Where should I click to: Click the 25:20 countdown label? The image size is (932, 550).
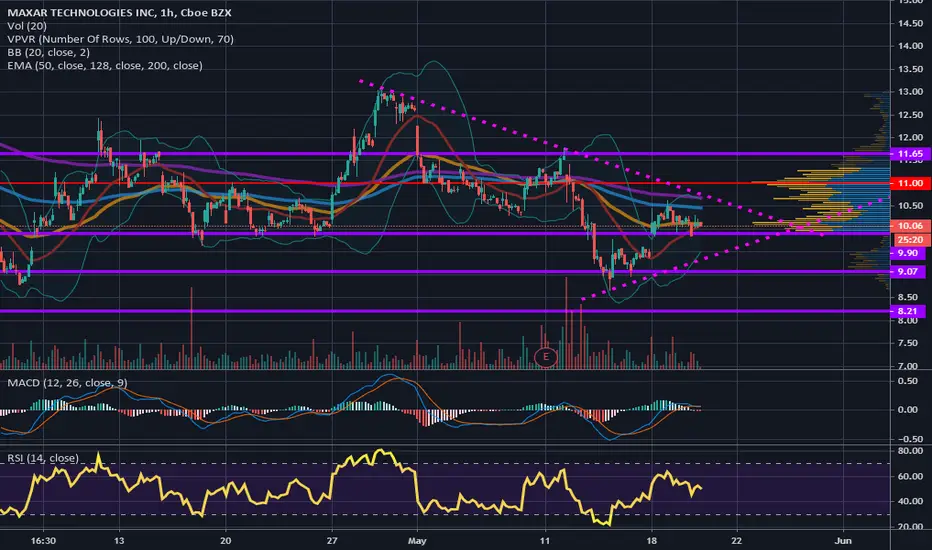pos(910,240)
